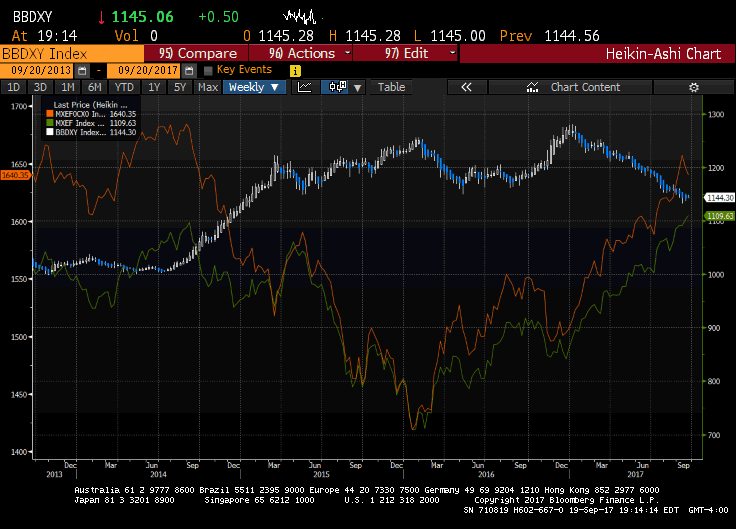Click the Prev 1144.56 value
This screenshot has width=736, height=529.
pyautogui.click(x=572, y=36)
